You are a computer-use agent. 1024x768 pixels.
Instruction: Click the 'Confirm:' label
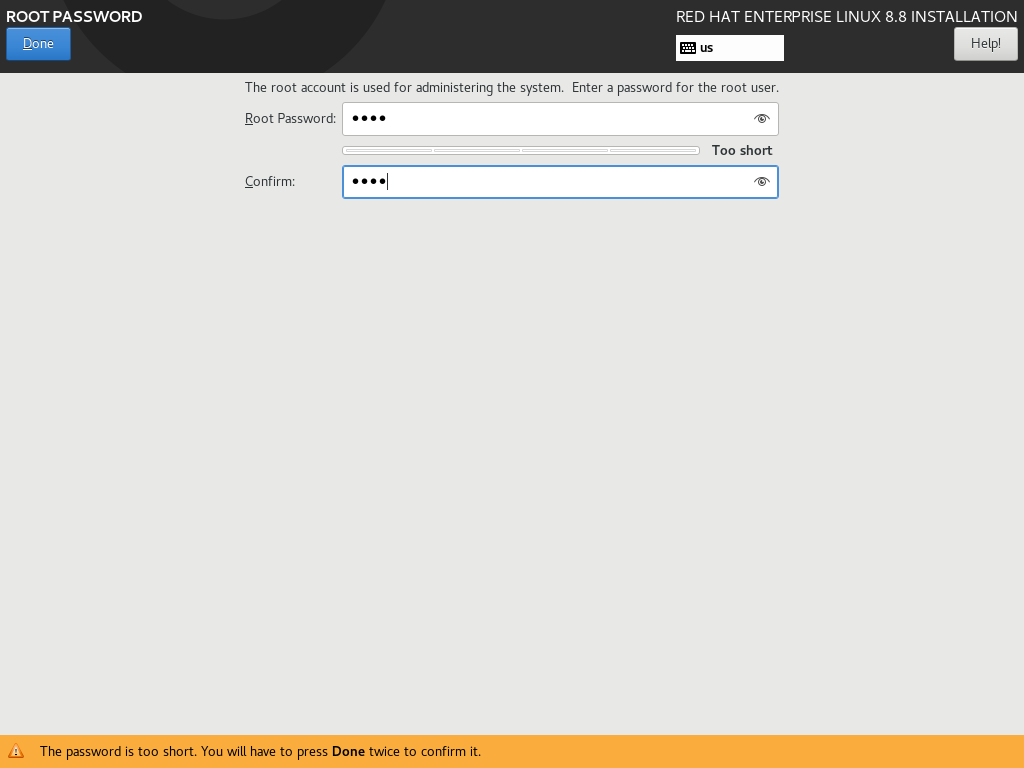point(270,181)
